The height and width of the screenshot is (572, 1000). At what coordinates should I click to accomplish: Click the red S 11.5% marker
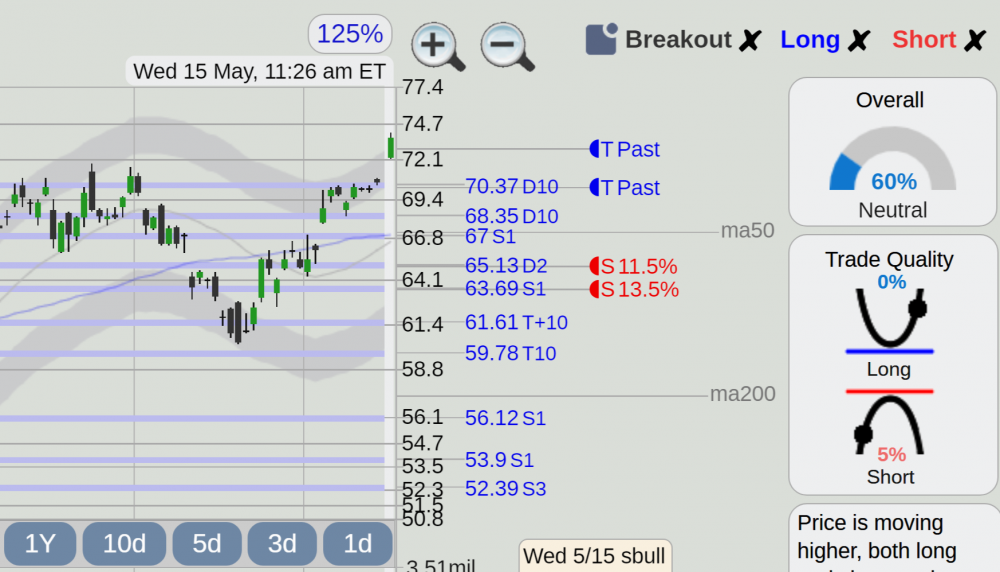[x=633, y=266]
